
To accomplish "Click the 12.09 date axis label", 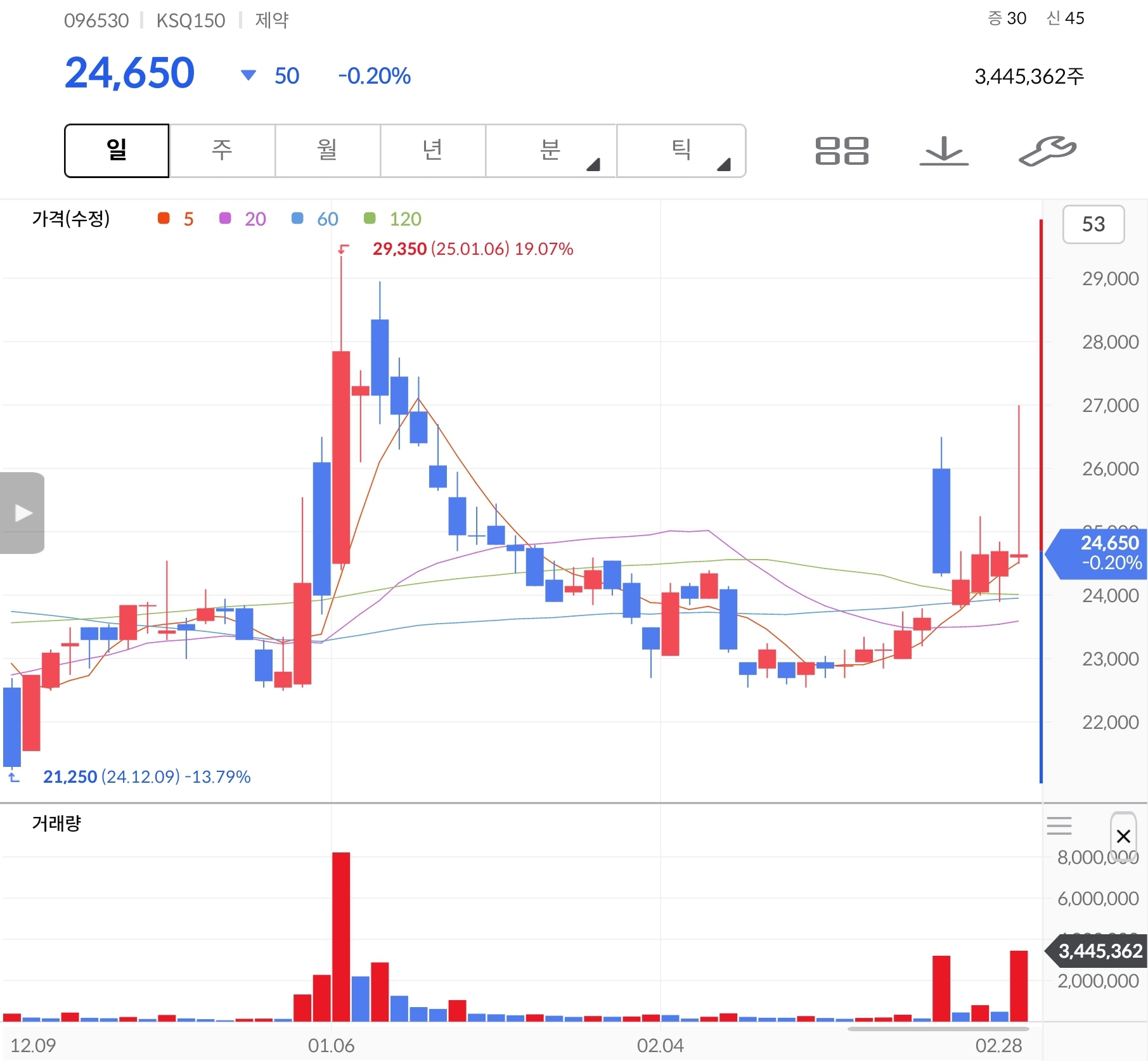I will click(33, 1045).
